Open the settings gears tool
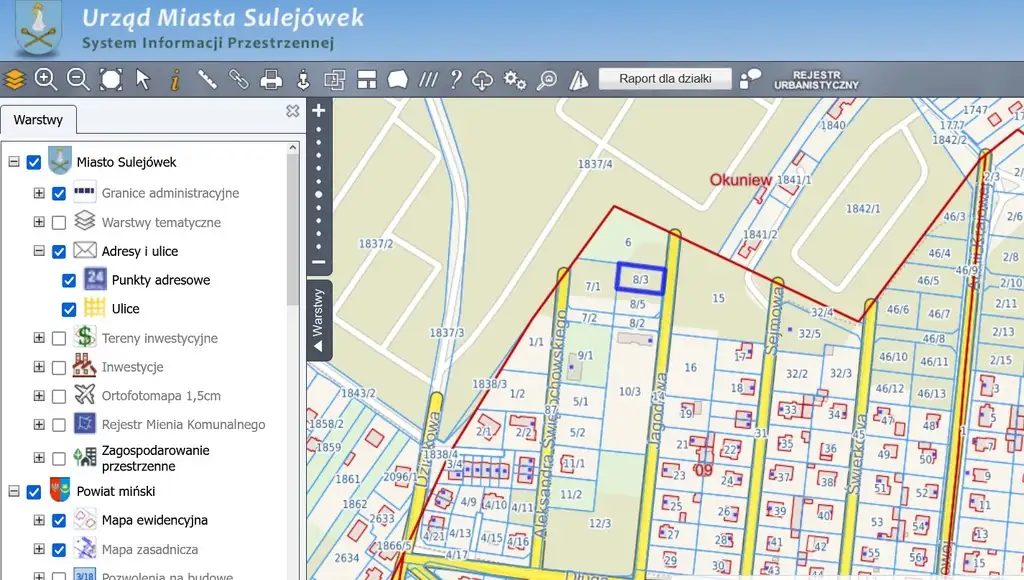This screenshot has width=1024, height=580. coord(515,79)
